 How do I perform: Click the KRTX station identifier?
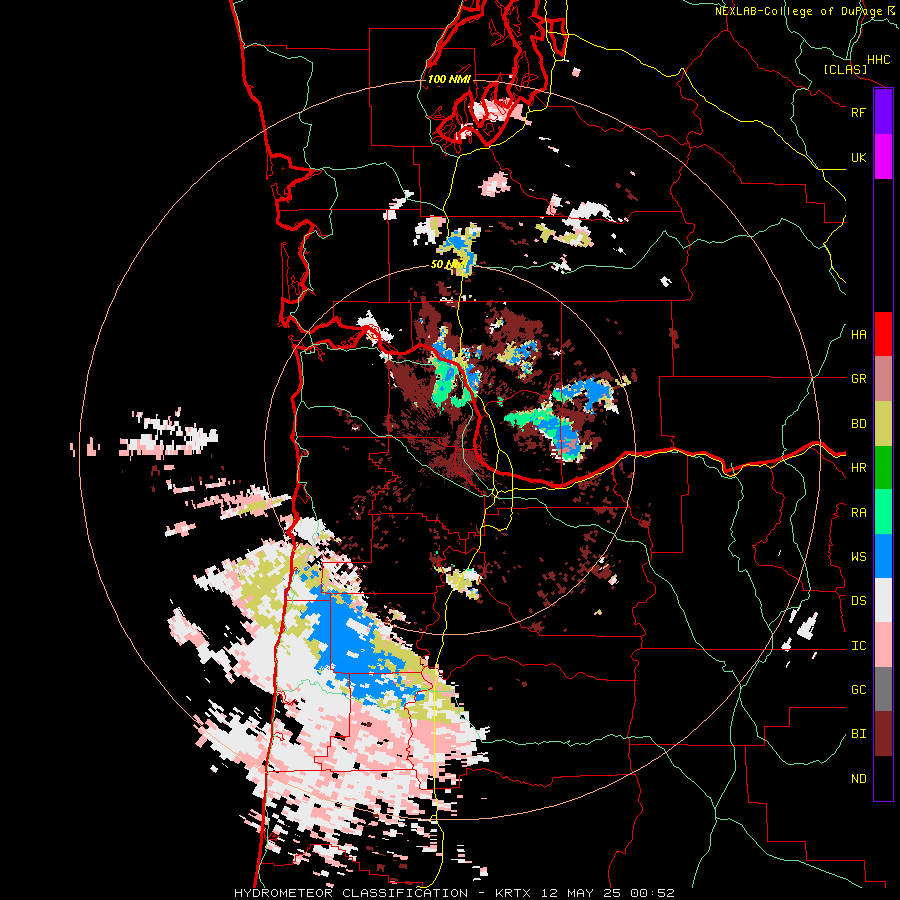click(515, 893)
